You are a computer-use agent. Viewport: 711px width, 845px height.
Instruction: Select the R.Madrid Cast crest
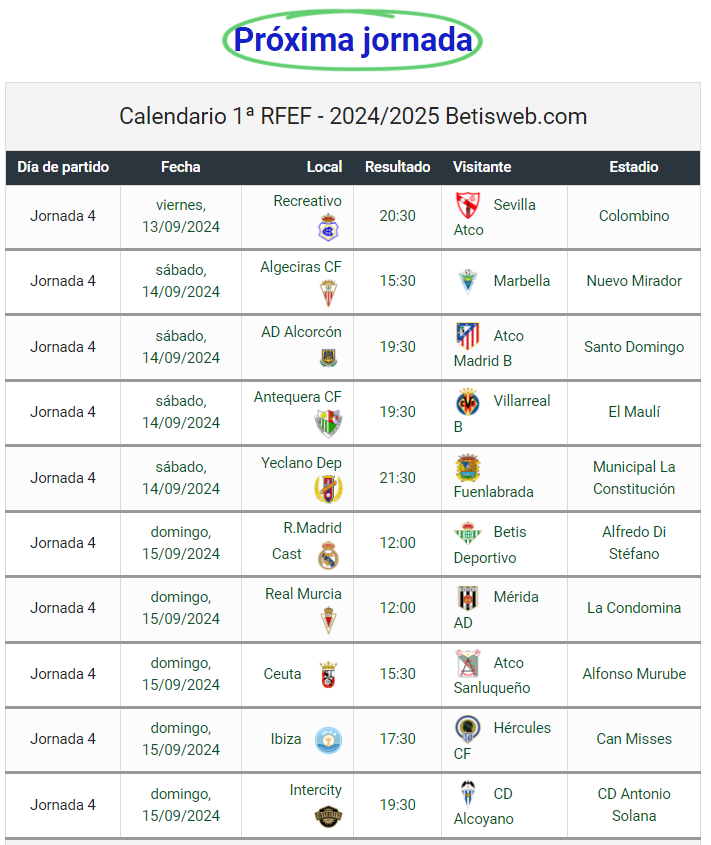[x=328, y=555]
